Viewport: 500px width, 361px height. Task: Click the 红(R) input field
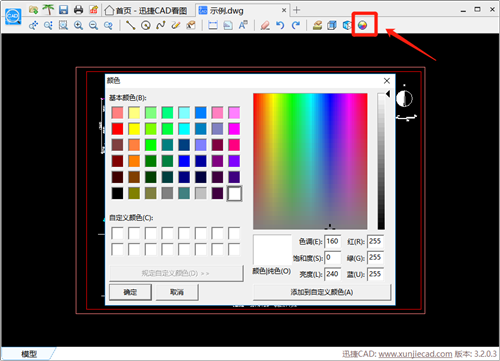pyautogui.click(x=375, y=241)
